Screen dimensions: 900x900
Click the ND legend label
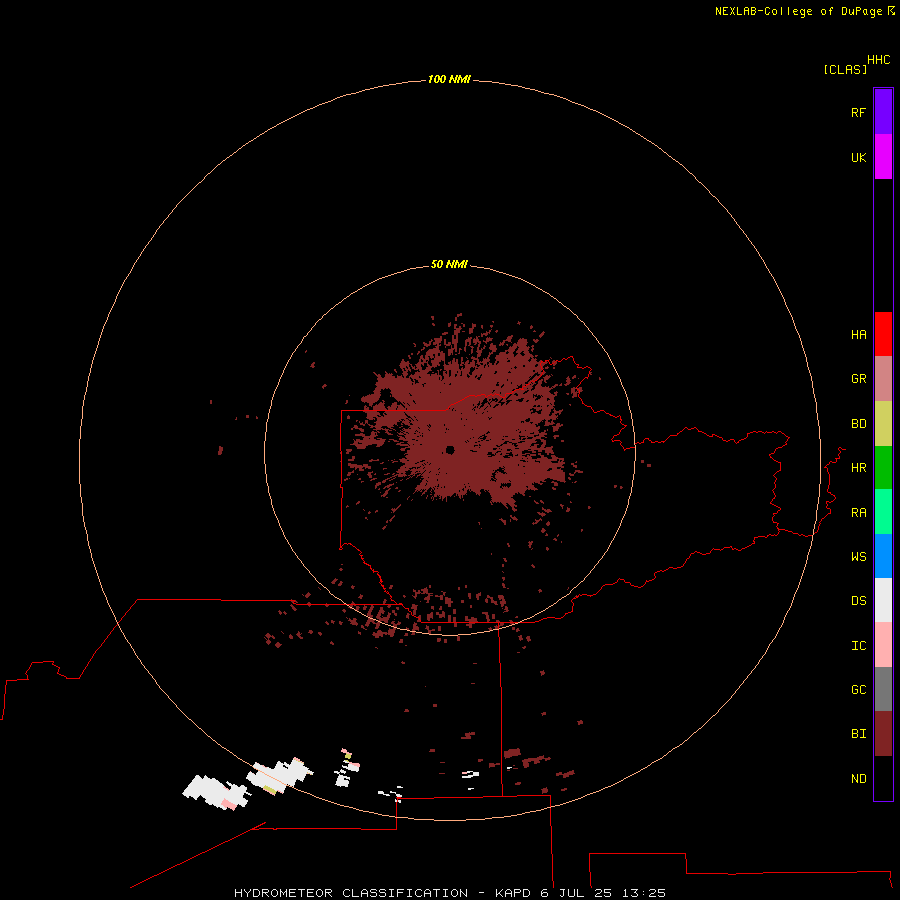(859, 779)
